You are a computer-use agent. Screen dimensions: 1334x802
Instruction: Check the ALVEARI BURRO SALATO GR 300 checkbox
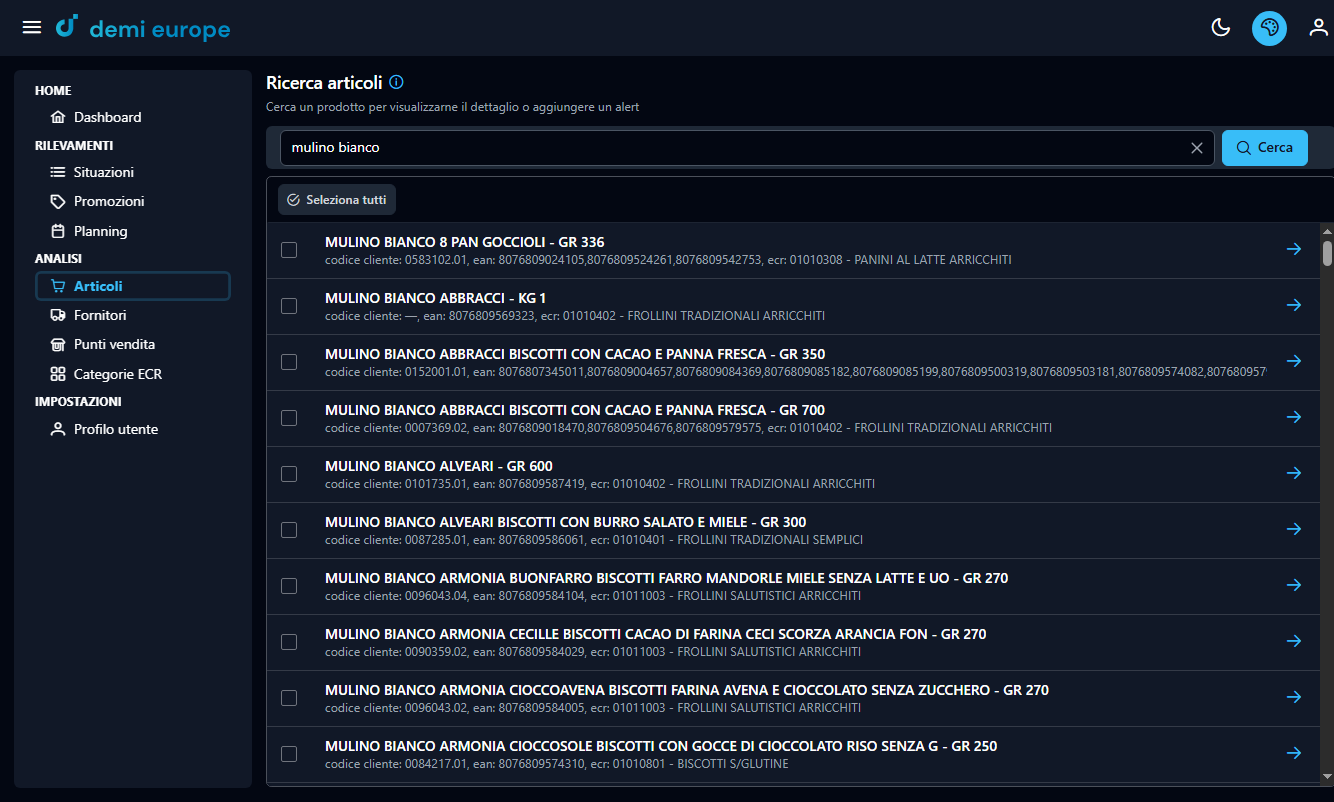click(289, 530)
